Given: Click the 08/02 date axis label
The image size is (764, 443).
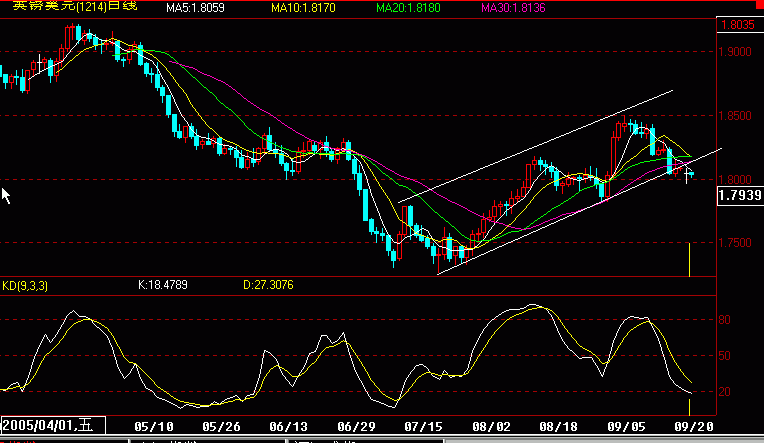Looking at the screenshot, I should 491,427.
